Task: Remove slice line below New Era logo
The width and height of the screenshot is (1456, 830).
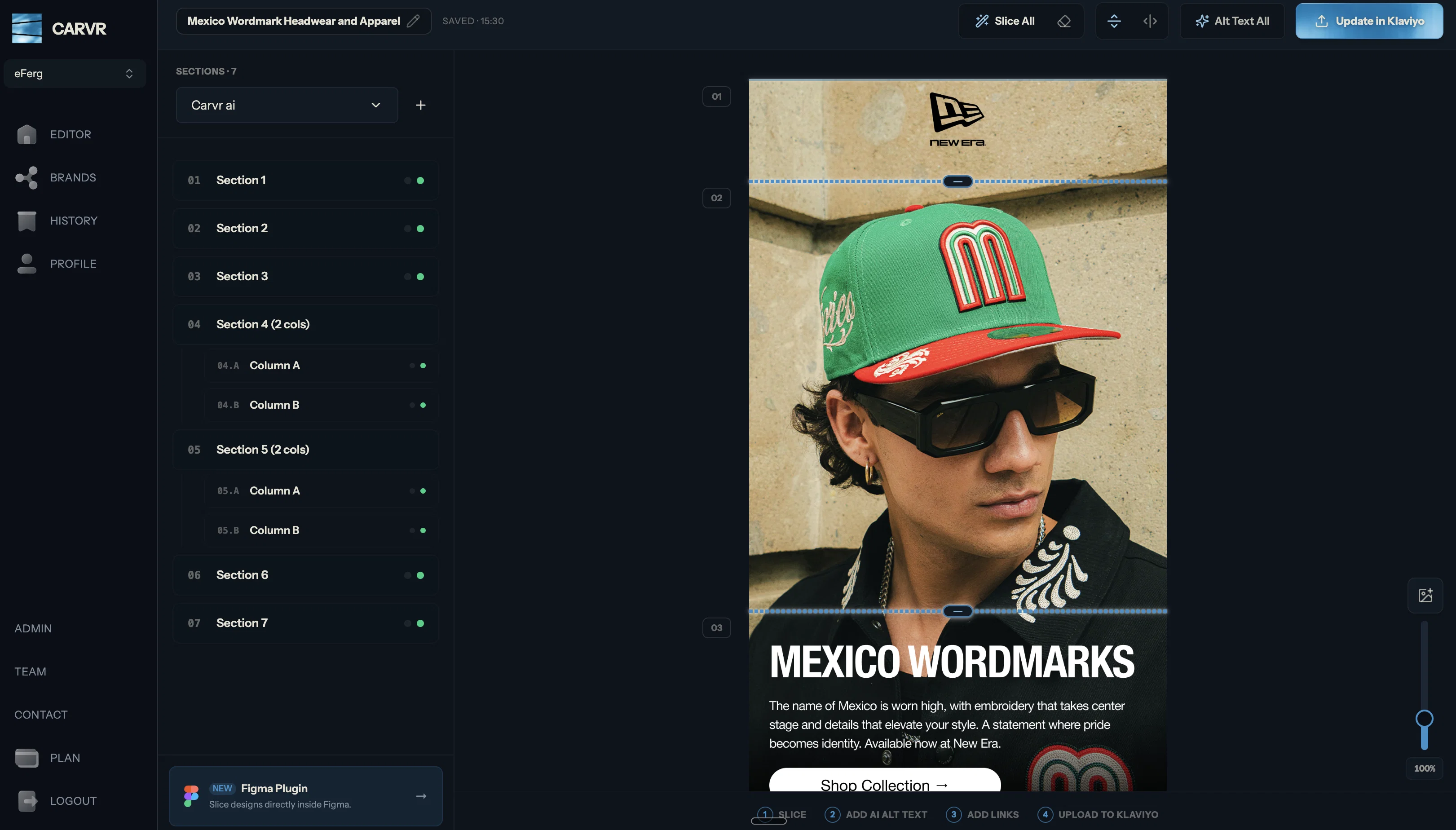Action: pos(957,181)
